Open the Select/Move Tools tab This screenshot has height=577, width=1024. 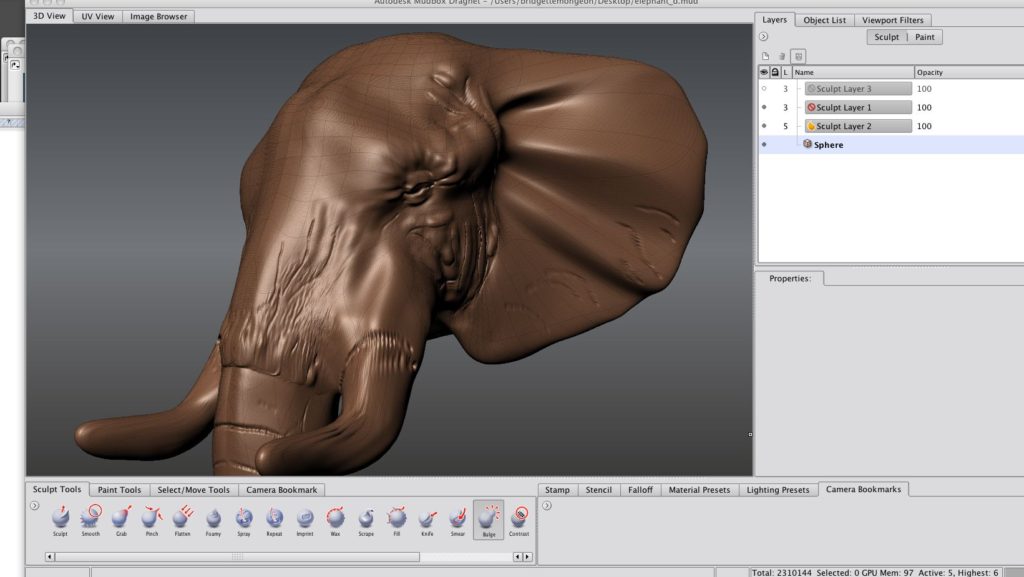193,490
